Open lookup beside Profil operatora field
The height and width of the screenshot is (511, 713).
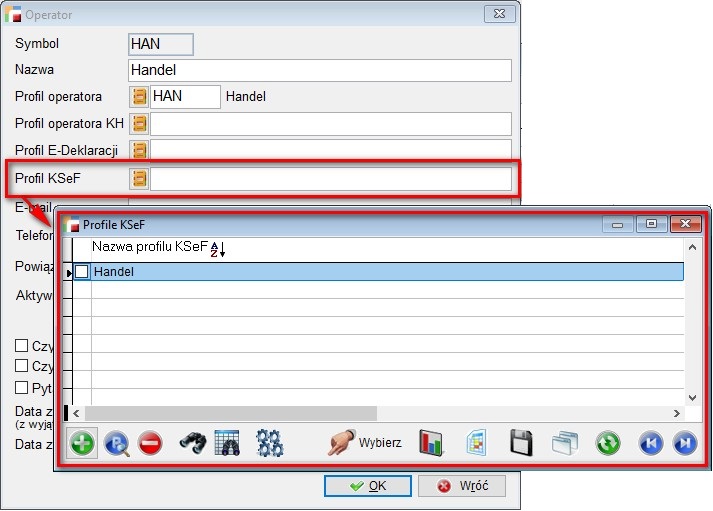(x=140, y=96)
